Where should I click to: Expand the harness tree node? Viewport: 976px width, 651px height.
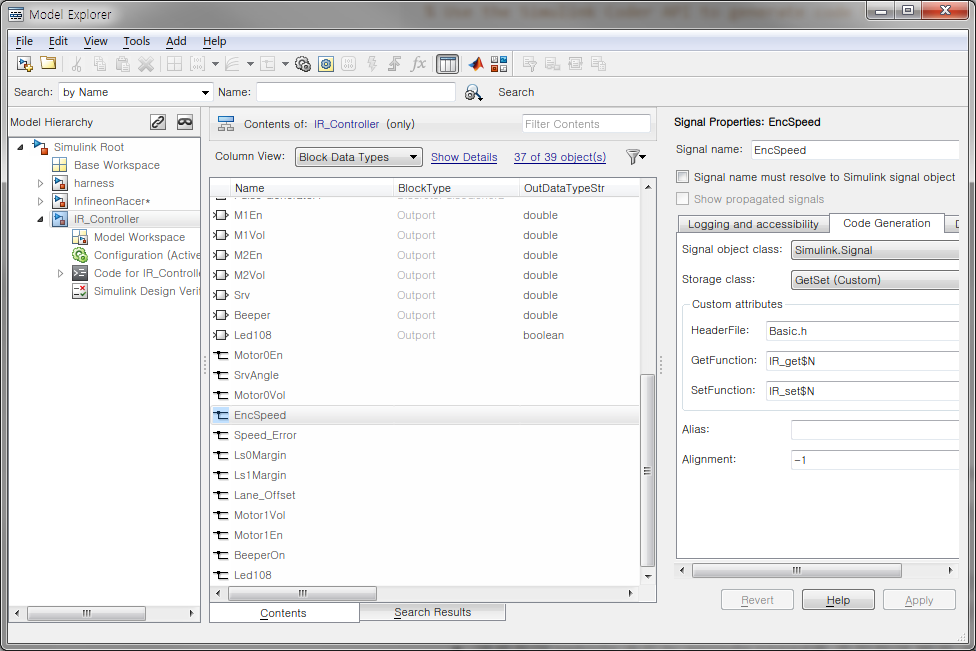(40, 183)
